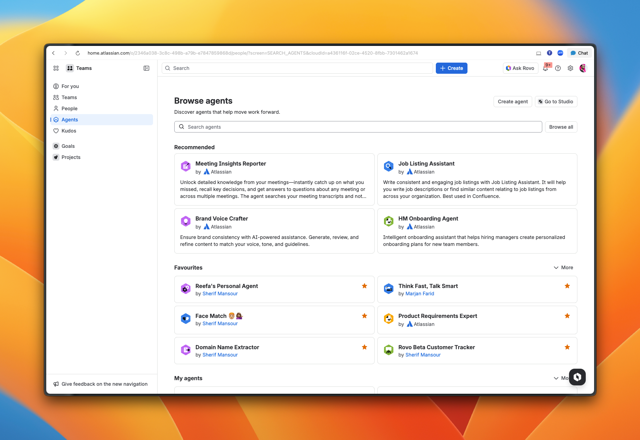640x440 pixels.
Task: Open Sherif Mansour link under Rovo Beta Customer Tracker
Action: coord(423,355)
